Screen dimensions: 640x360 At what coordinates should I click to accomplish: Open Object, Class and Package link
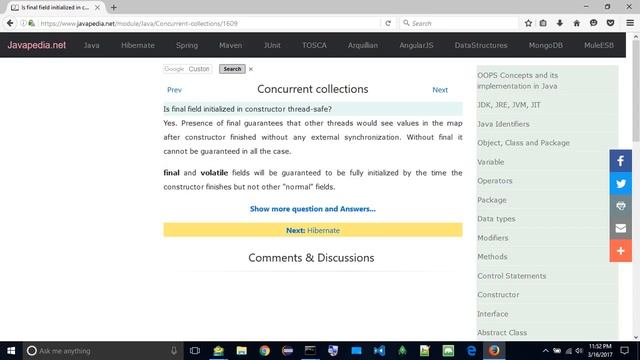click(x=523, y=143)
